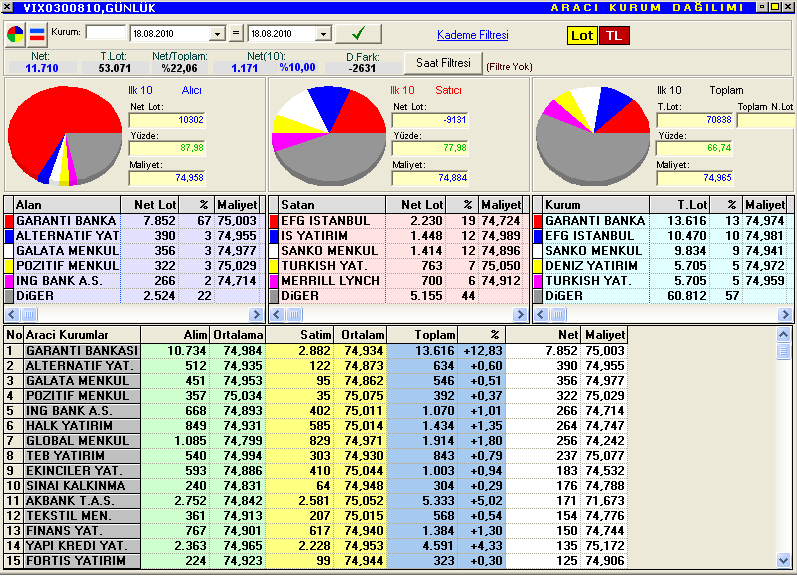797x577 pixels.
Task: Click POZITIF MENKUL yellow color swatch
Action: point(9,266)
